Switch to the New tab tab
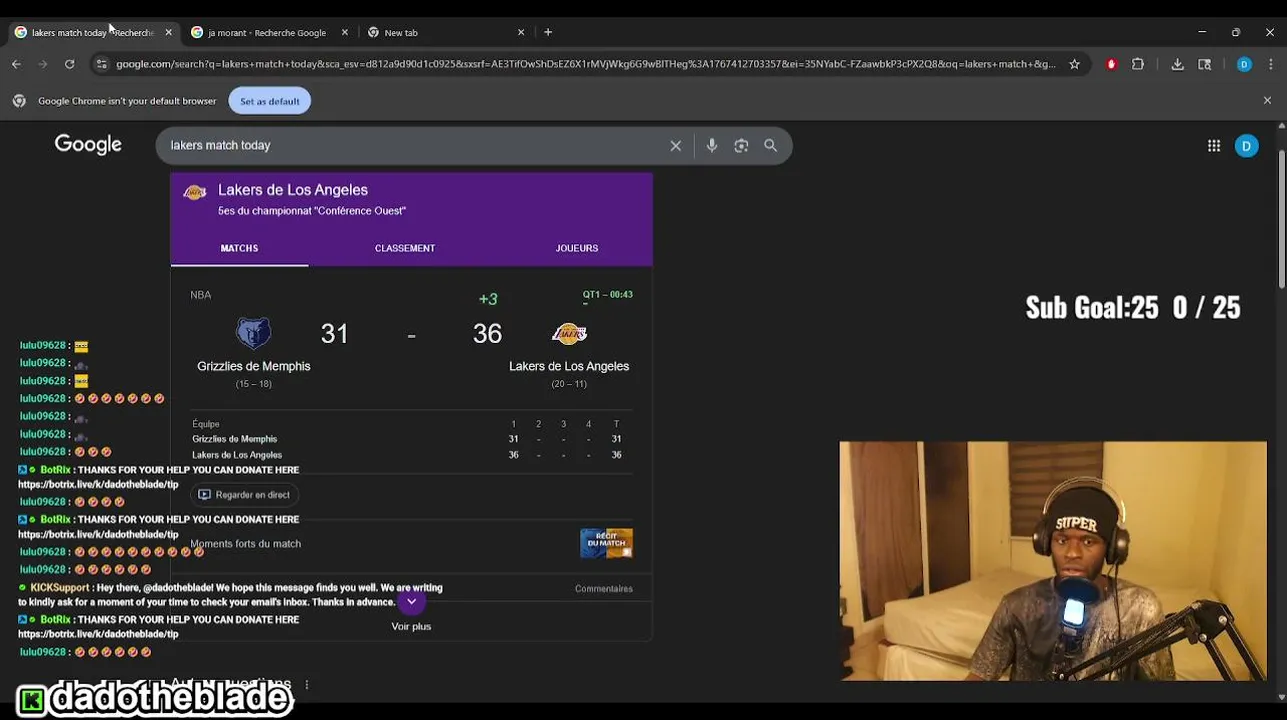The height and width of the screenshot is (720, 1287). coord(445,33)
